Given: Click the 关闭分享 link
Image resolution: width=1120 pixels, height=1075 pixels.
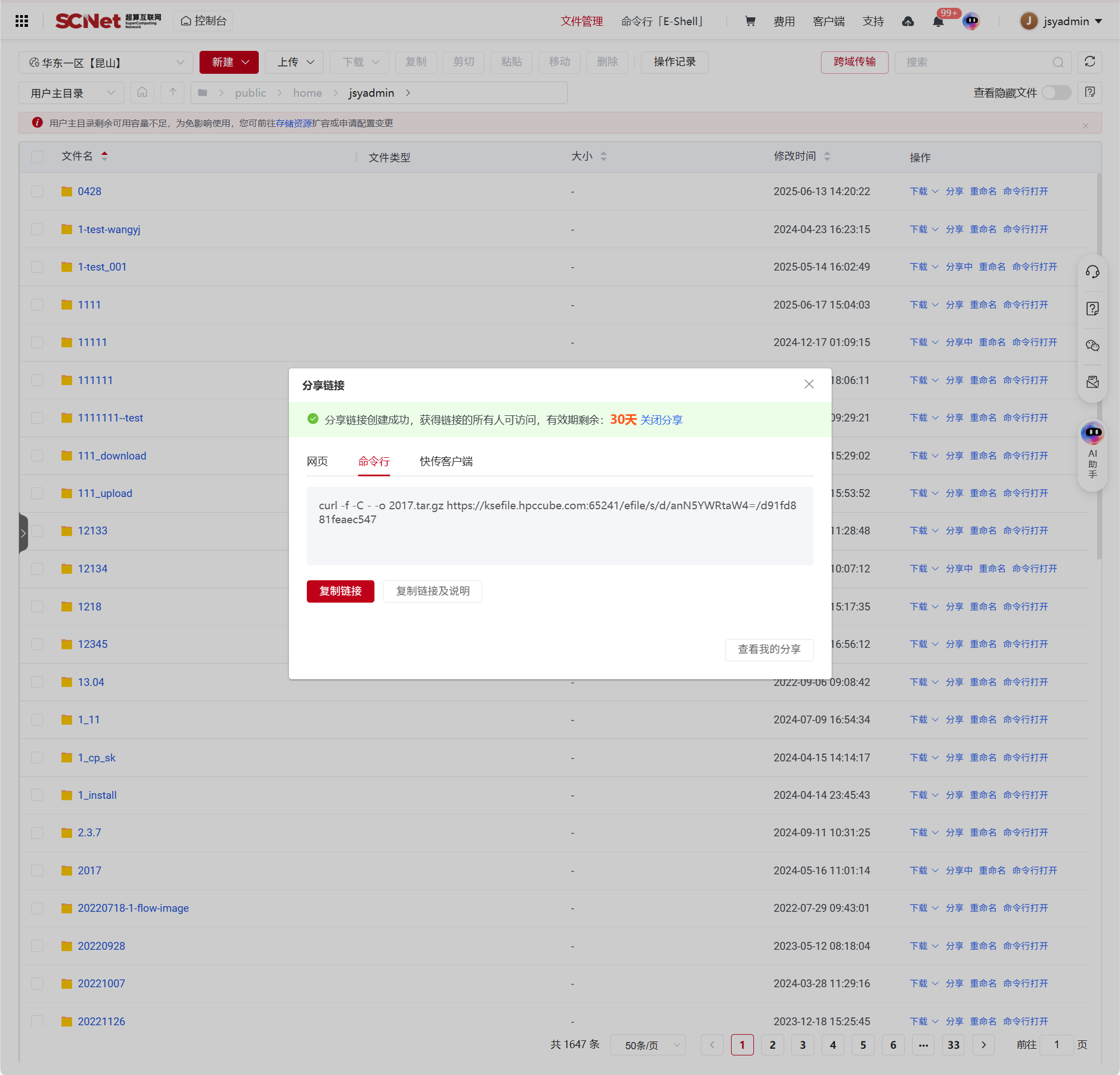Looking at the screenshot, I should 661,420.
